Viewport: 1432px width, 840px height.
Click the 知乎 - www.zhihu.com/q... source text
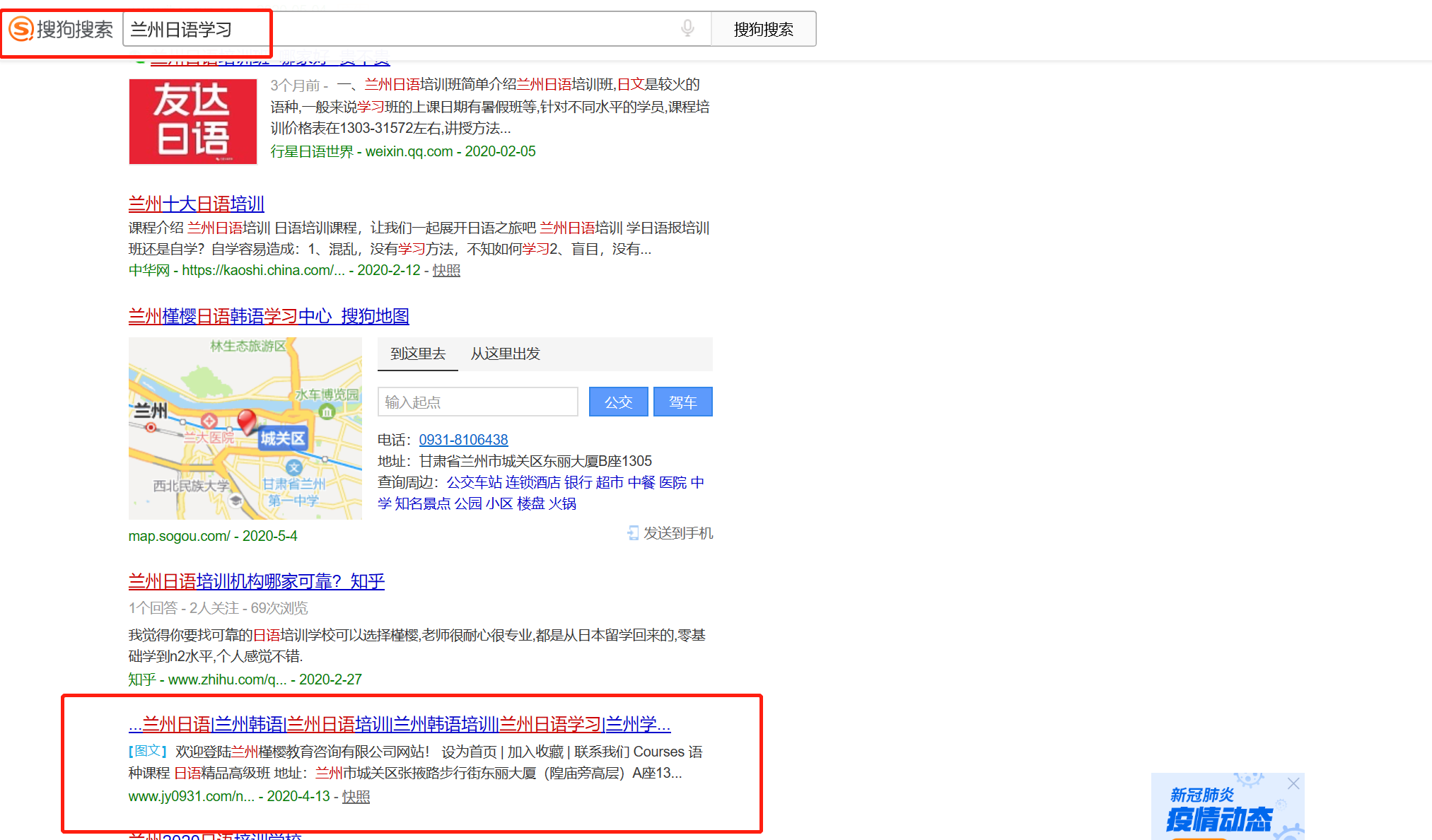click(x=207, y=679)
